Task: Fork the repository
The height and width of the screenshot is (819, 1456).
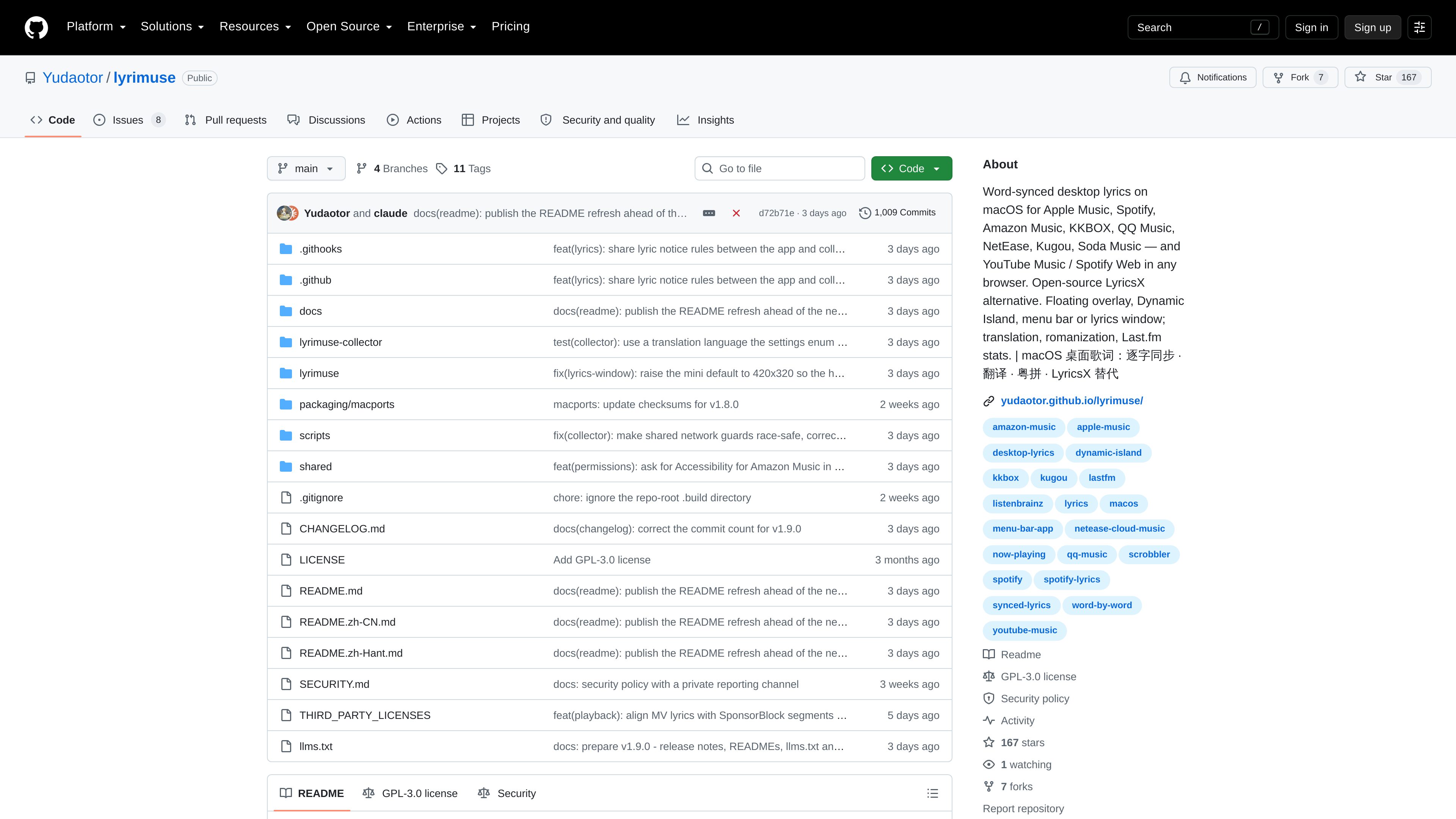Action: tap(1300, 77)
